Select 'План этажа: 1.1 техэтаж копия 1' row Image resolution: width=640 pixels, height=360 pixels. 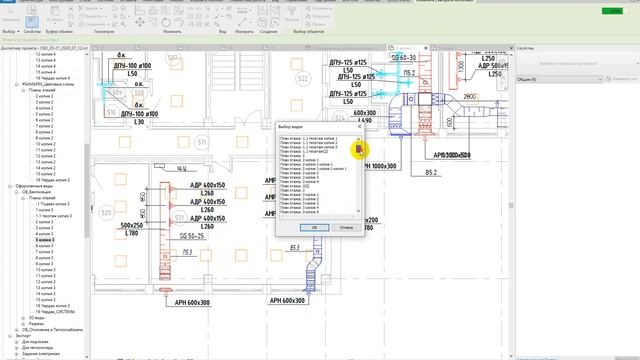[x=309, y=139]
